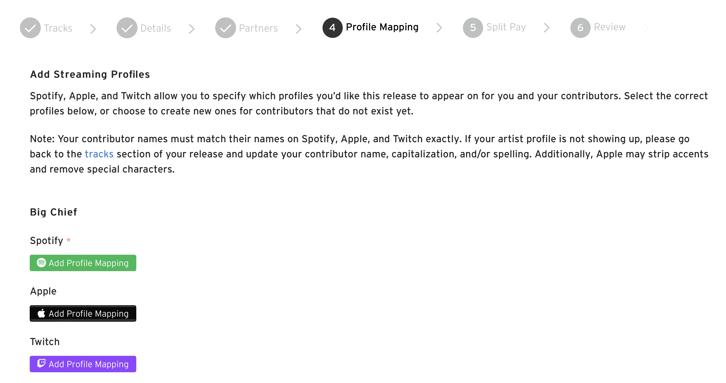The width and height of the screenshot is (726, 383).
Task: Add Spotify profile mapping for Big Chief
Action: pos(83,263)
